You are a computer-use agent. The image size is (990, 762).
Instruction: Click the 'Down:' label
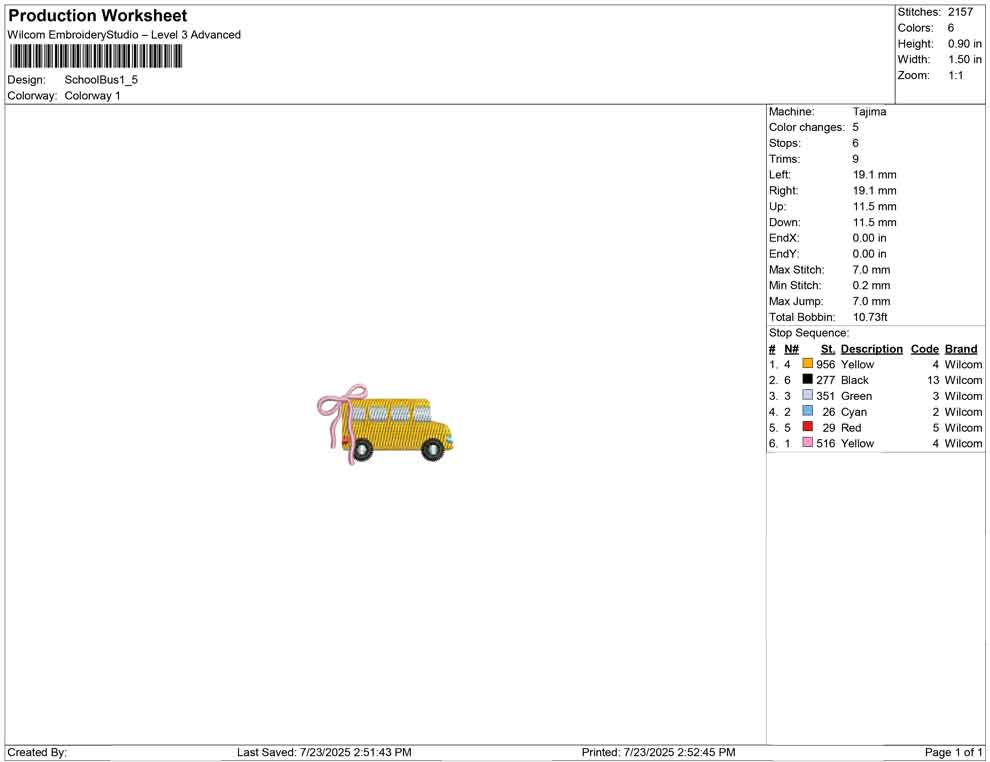pos(785,222)
